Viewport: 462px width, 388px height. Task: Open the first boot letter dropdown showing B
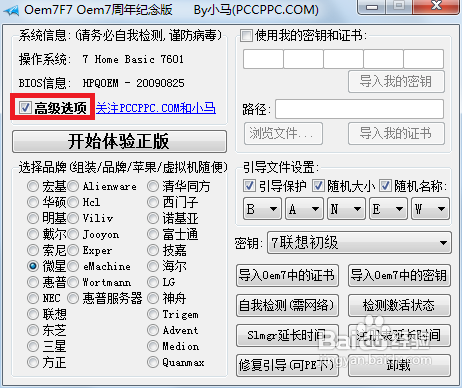(x=262, y=209)
